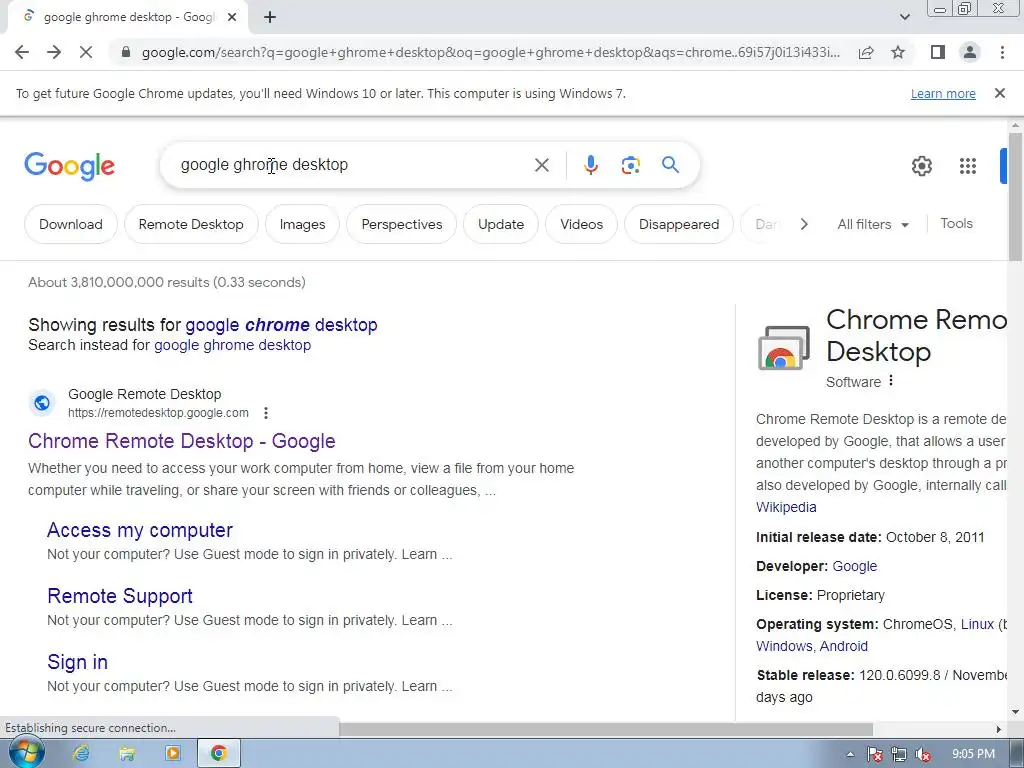Image resolution: width=1024 pixels, height=768 pixels.
Task: Select the Update filter chip
Action: (501, 224)
